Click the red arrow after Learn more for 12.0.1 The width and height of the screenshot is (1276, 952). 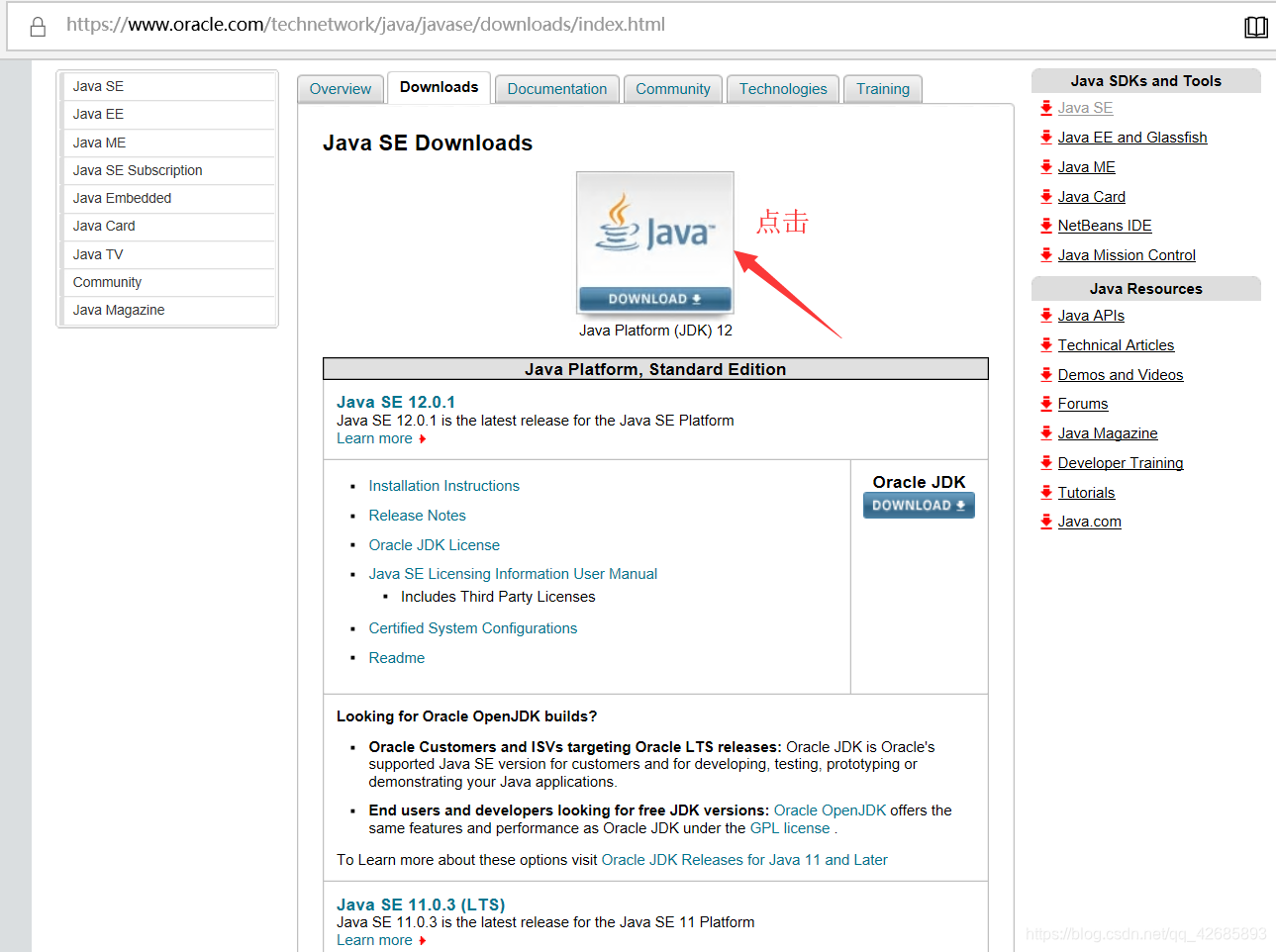point(423,439)
